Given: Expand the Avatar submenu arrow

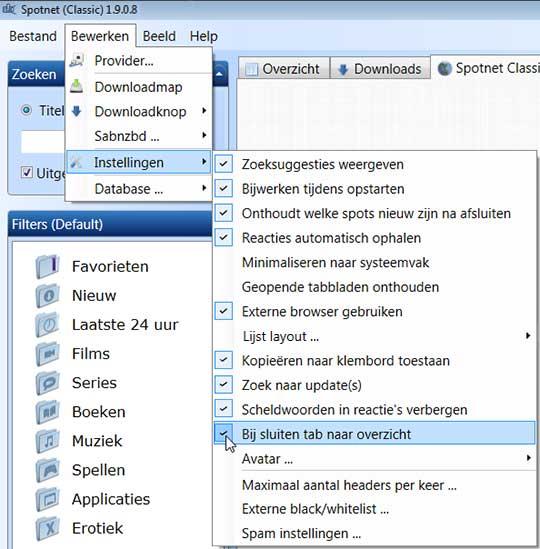Looking at the screenshot, I should pyautogui.click(x=528, y=458).
